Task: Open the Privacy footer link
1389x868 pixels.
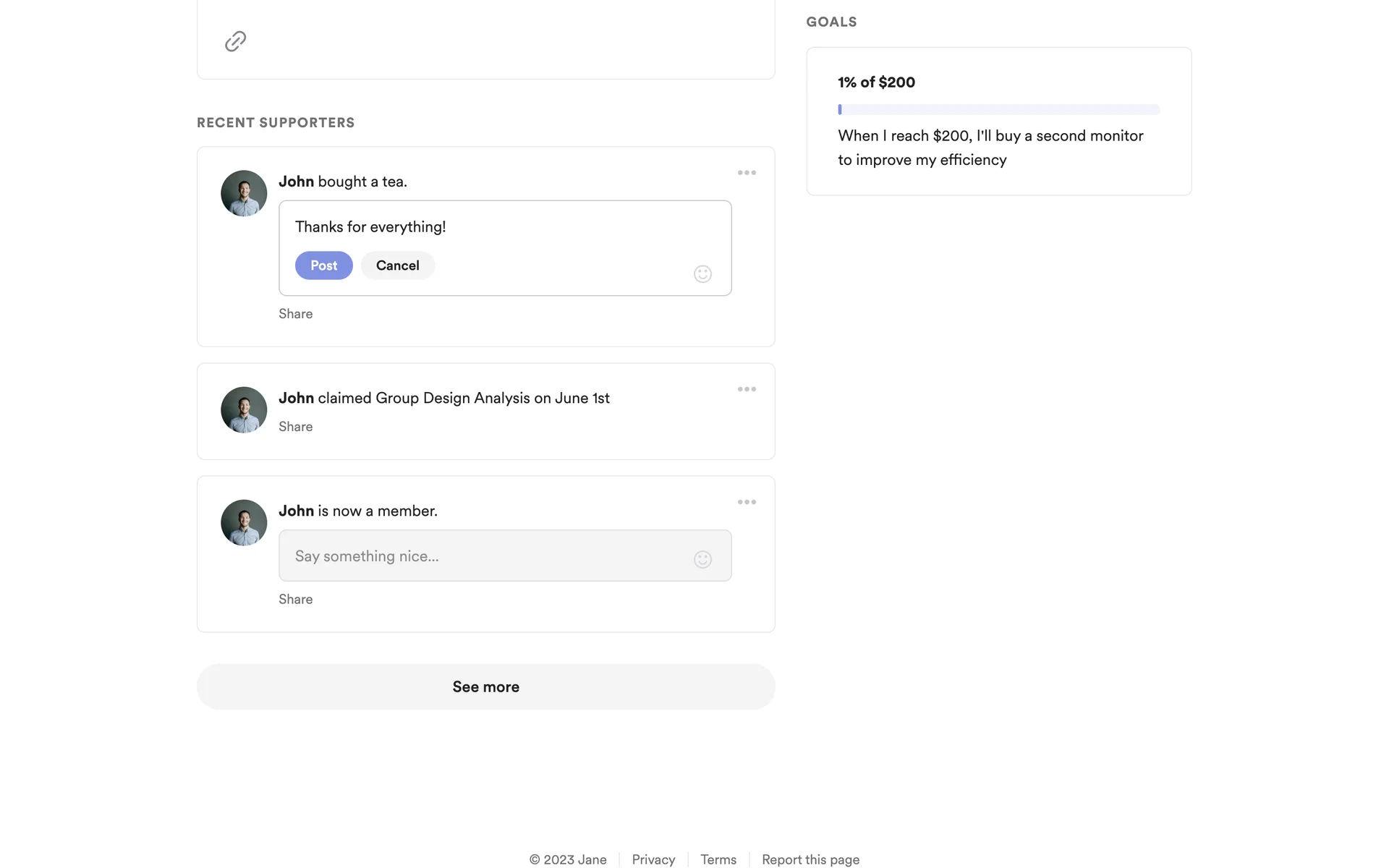Action: (653, 859)
